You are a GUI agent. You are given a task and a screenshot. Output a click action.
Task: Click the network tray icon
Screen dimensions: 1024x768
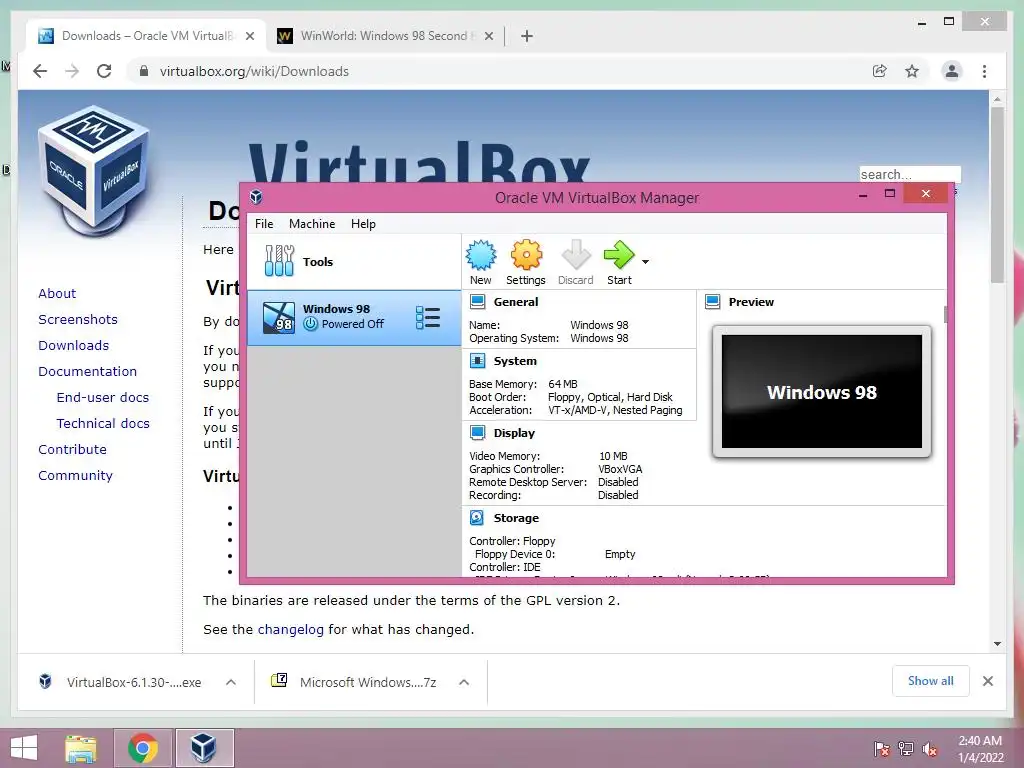(906, 749)
